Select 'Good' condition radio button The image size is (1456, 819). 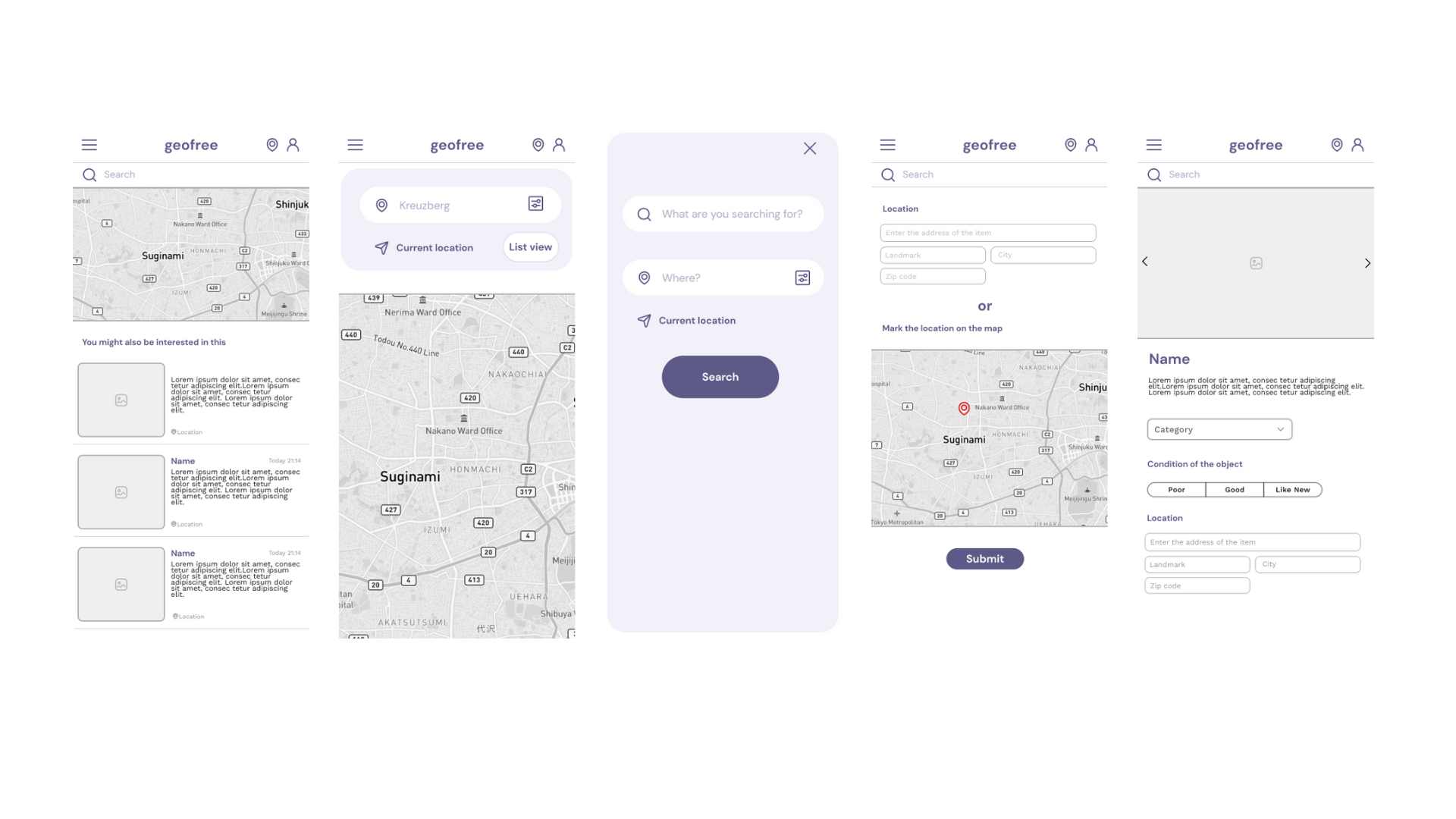(x=1234, y=489)
